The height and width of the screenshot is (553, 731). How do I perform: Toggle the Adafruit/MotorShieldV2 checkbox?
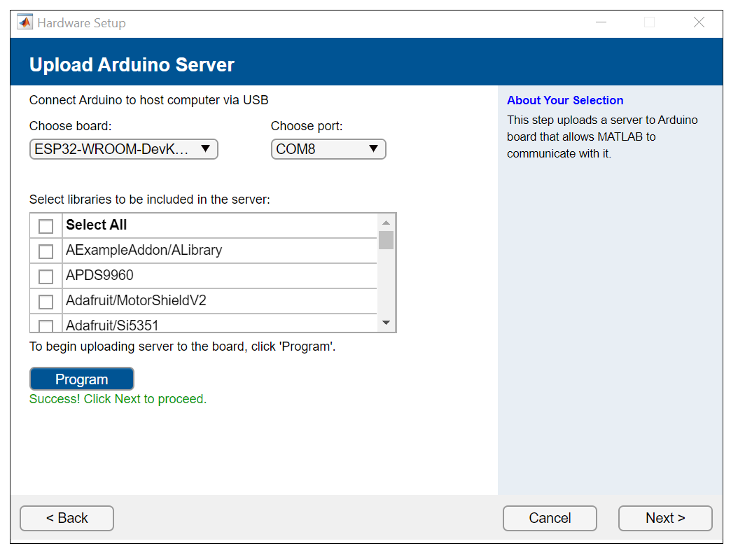46,302
